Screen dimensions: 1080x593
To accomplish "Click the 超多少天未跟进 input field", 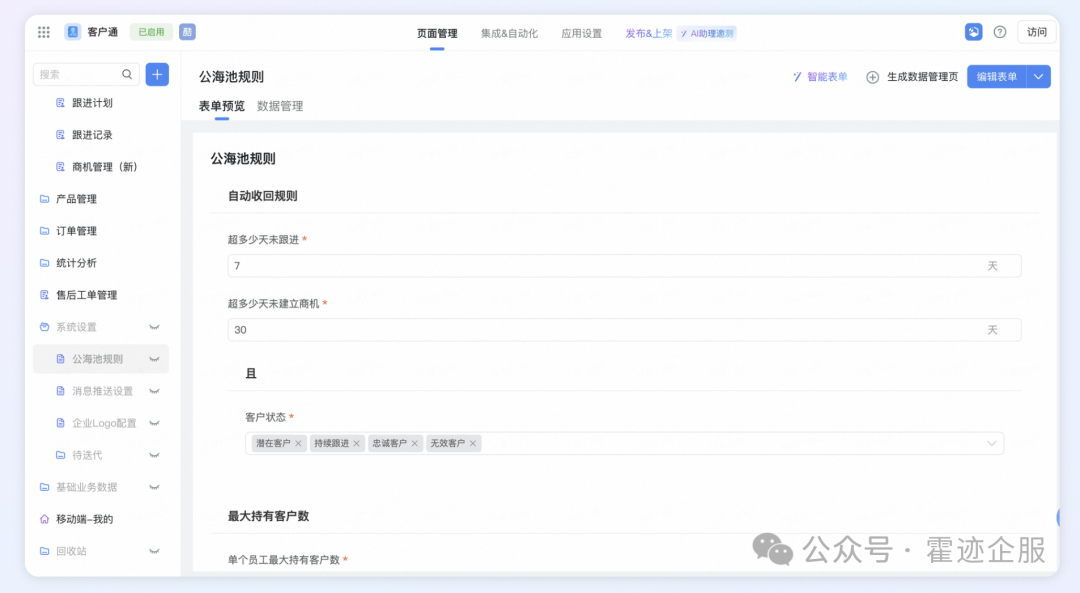I will click(600, 266).
